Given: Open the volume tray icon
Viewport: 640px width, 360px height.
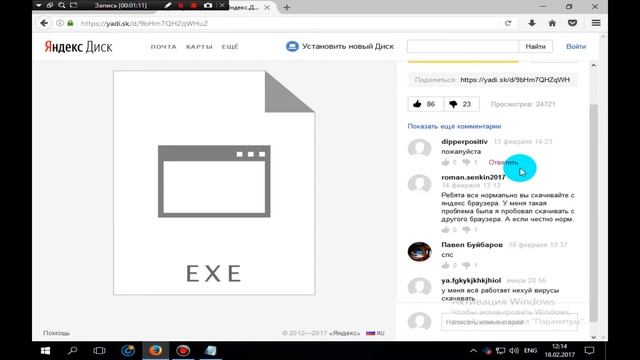Looking at the screenshot, I should point(514,351).
